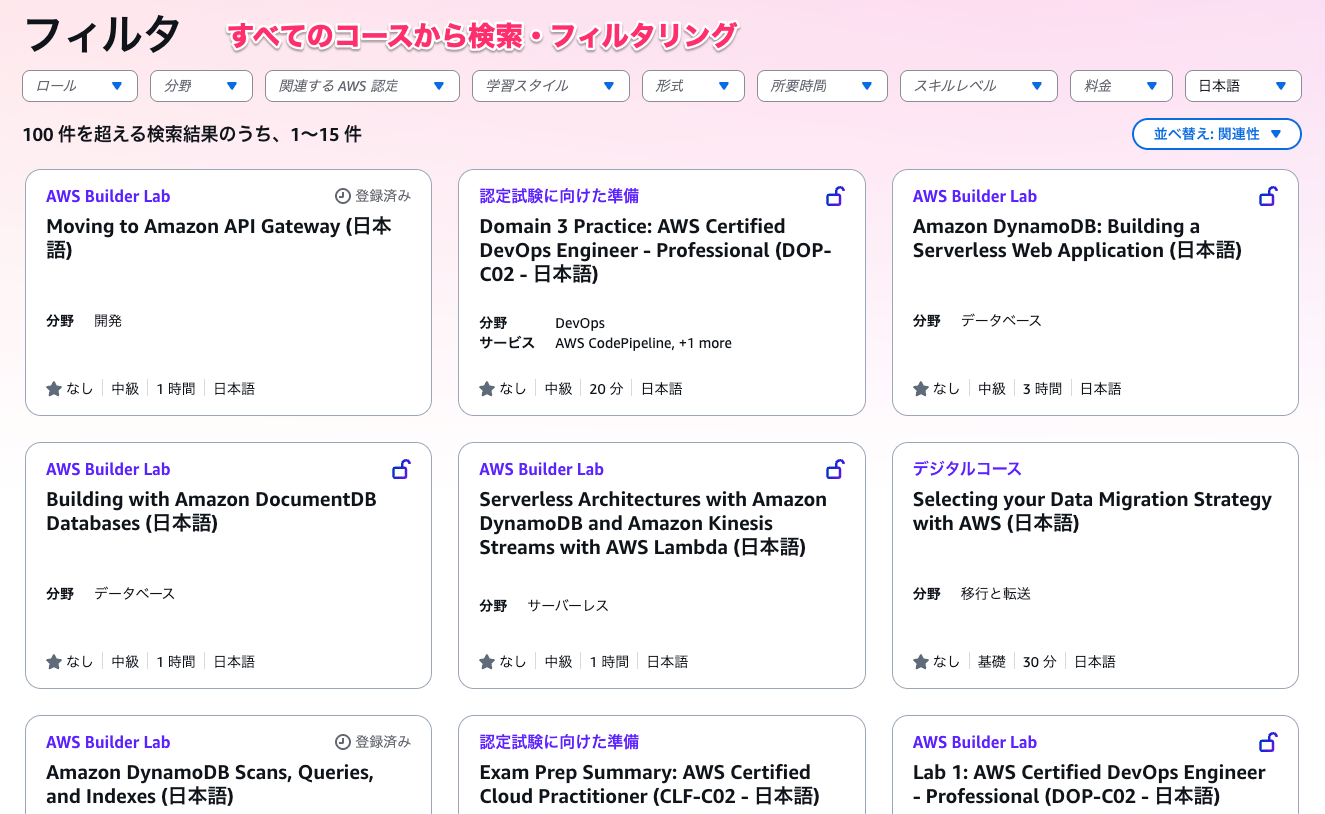Click DevOps 分野 value on Domain 3 card
Viewport: 1325px width, 814px height.
click(x=580, y=323)
